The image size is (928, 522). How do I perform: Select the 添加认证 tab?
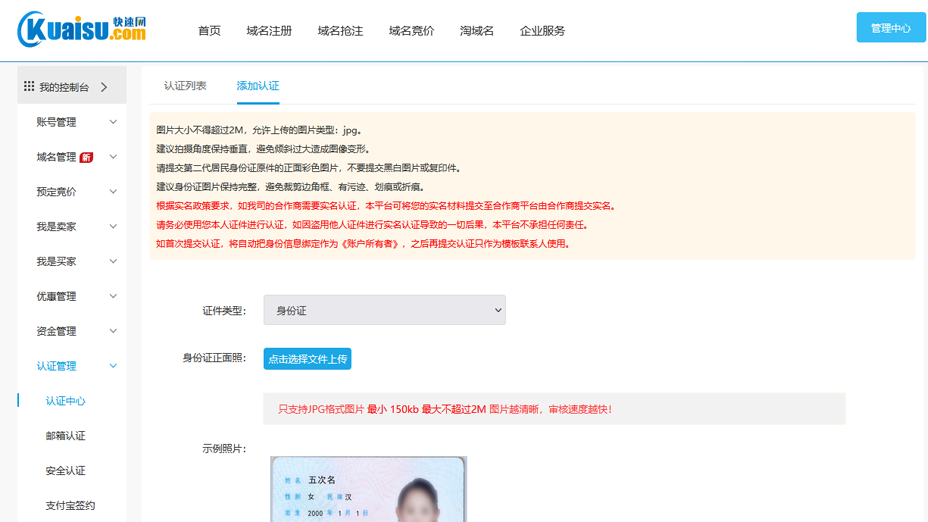coord(257,86)
